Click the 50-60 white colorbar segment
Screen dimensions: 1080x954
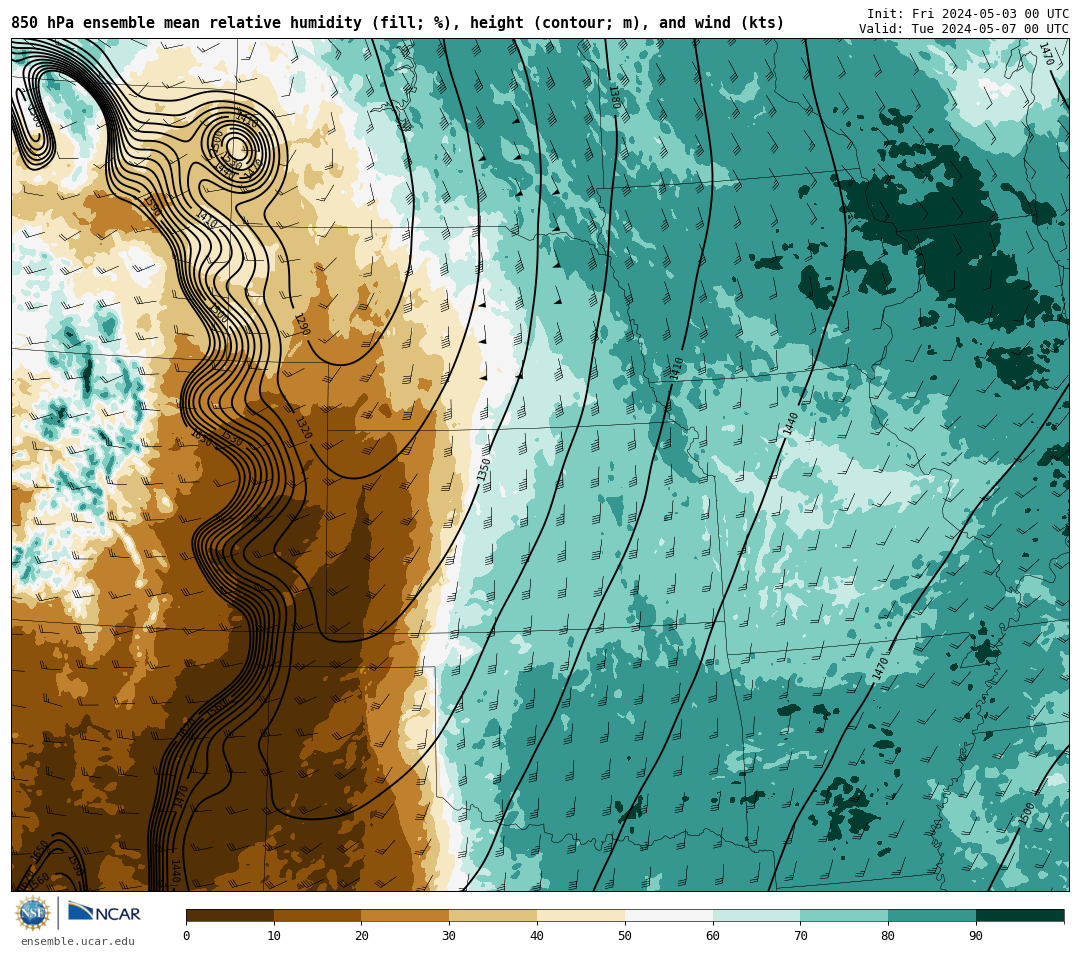tap(669, 915)
